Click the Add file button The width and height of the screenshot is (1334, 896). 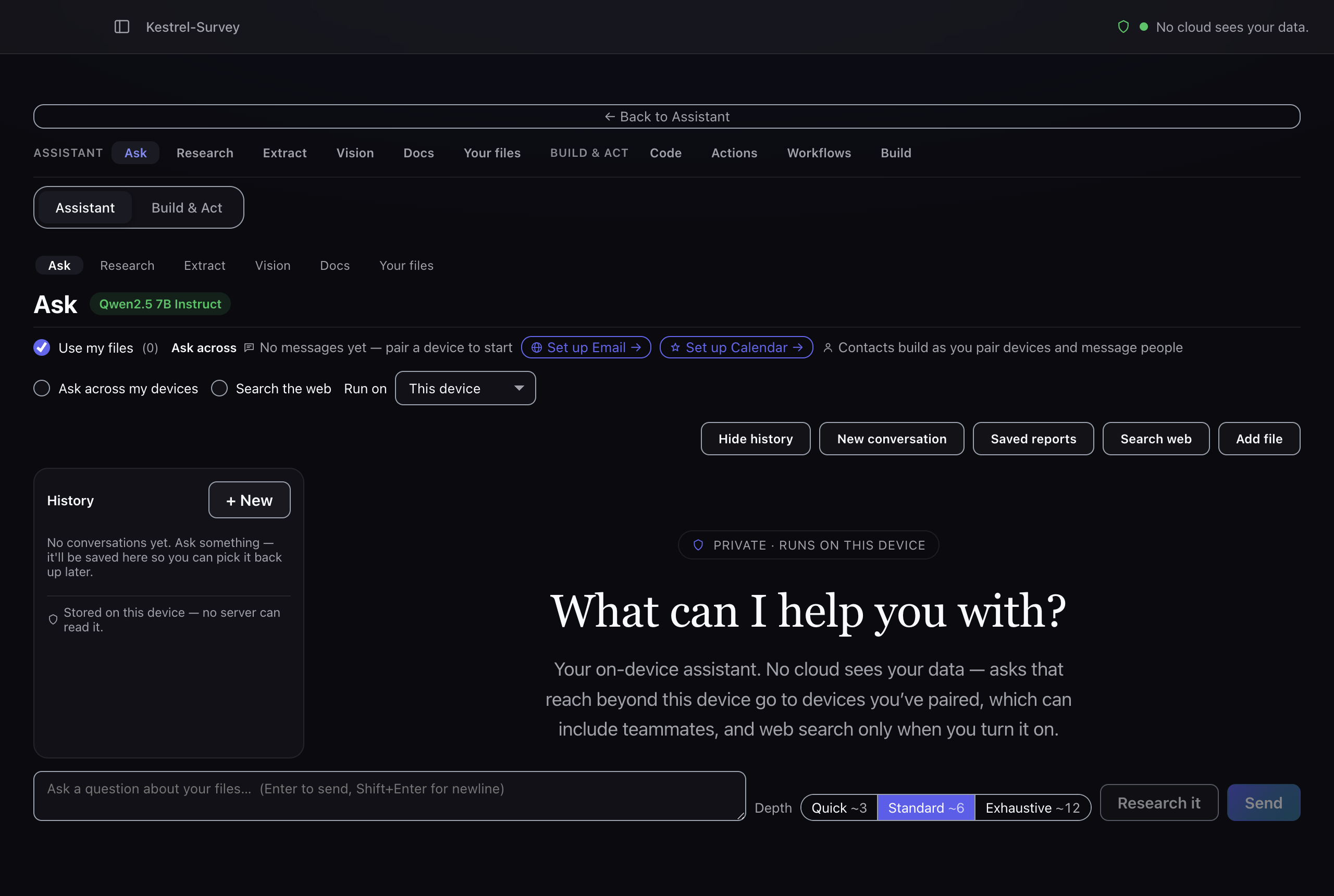1259,439
